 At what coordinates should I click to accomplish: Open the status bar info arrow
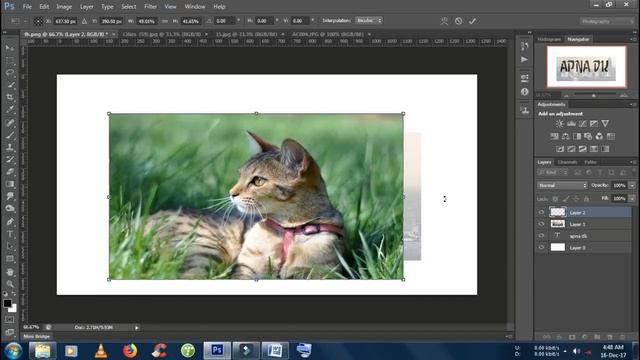(137, 327)
